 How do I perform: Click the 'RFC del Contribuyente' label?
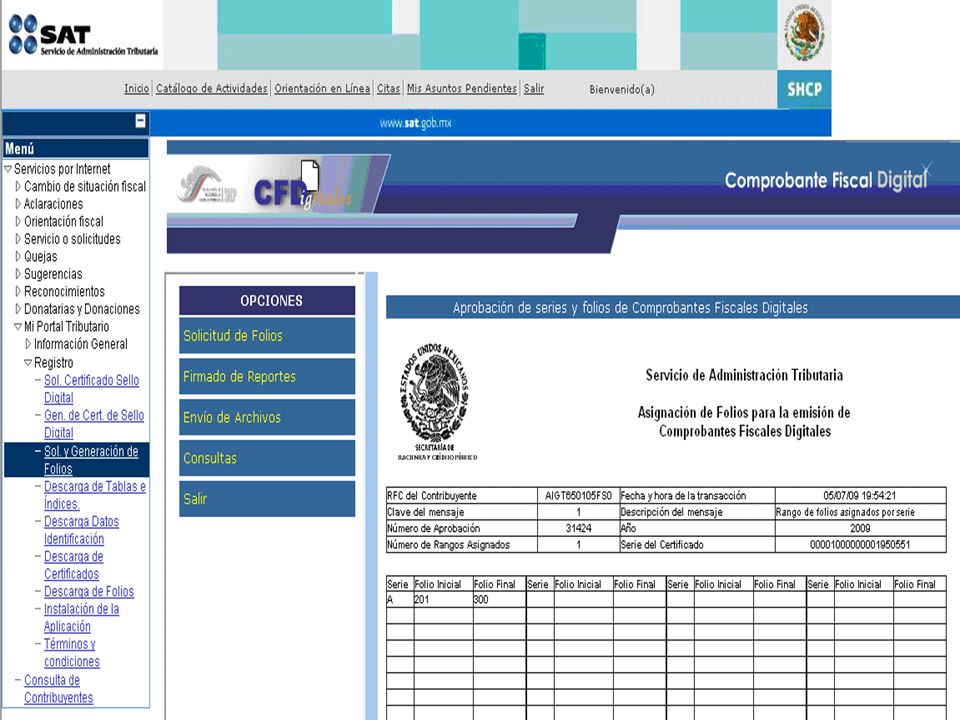tap(432, 496)
